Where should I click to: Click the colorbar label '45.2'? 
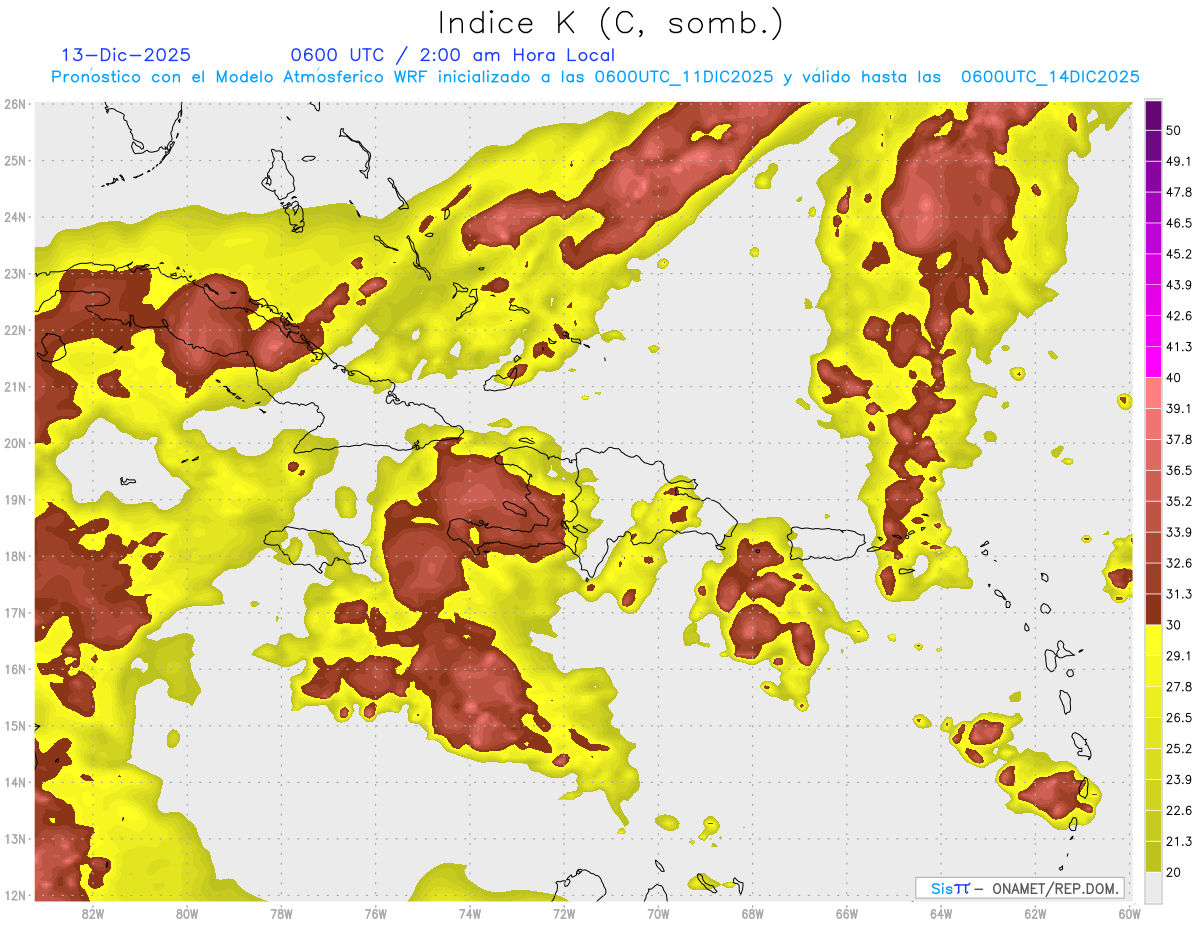pyautogui.click(x=1179, y=254)
